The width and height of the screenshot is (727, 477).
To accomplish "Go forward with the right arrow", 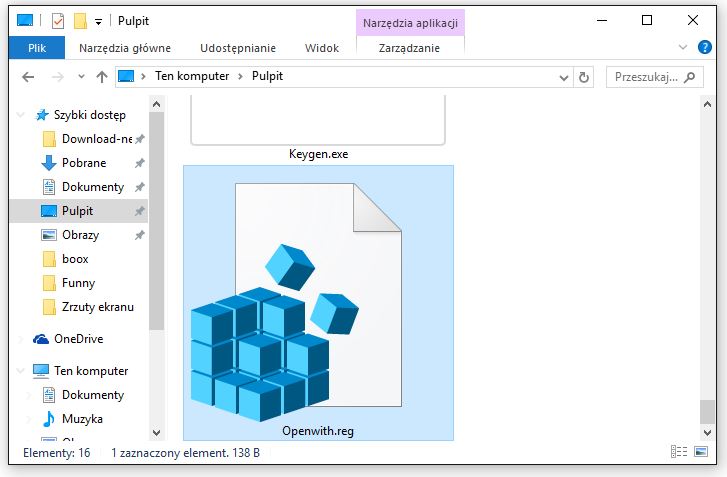I will click(x=57, y=77).
